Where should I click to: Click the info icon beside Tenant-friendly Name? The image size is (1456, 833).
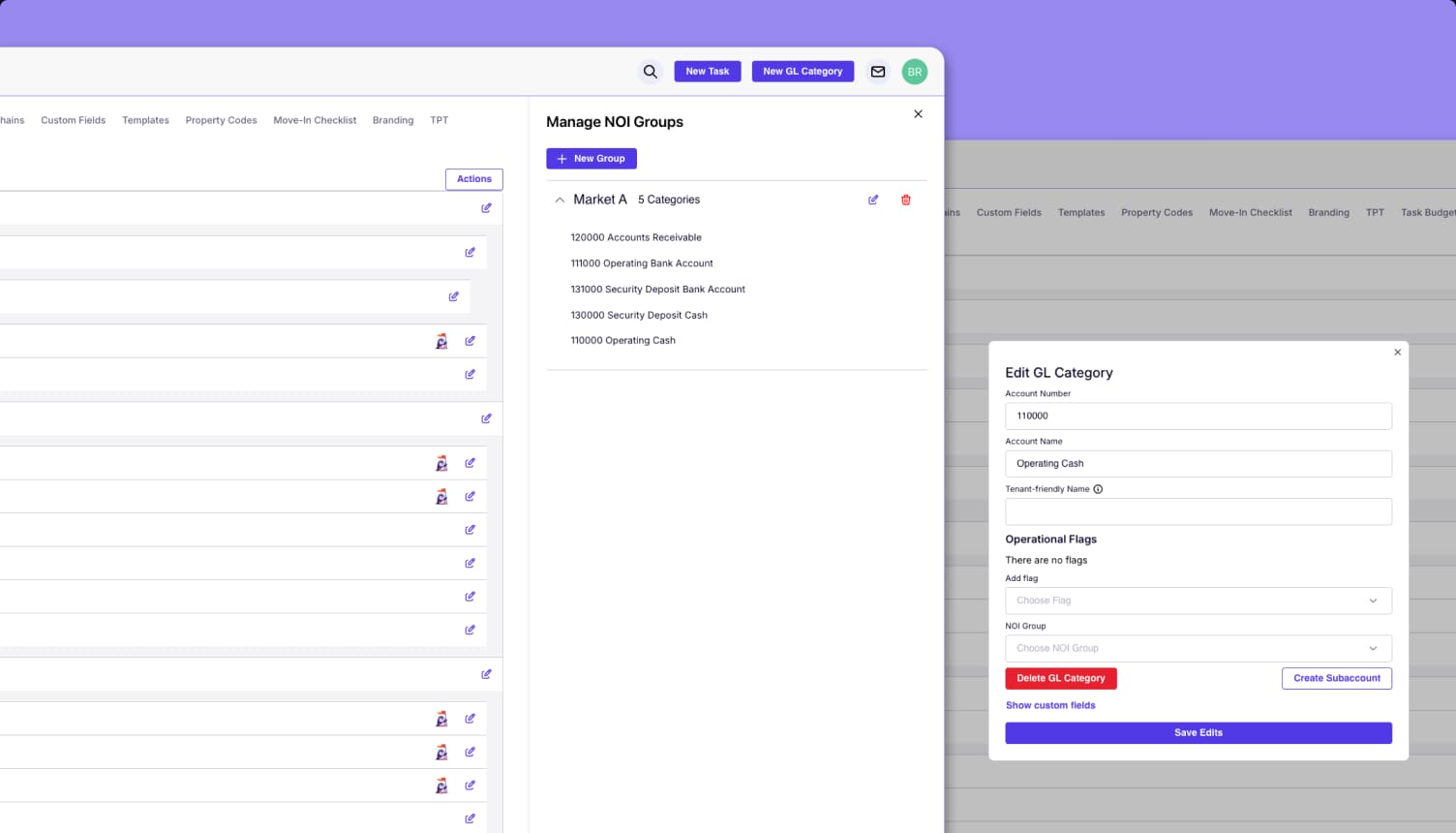1097,489
